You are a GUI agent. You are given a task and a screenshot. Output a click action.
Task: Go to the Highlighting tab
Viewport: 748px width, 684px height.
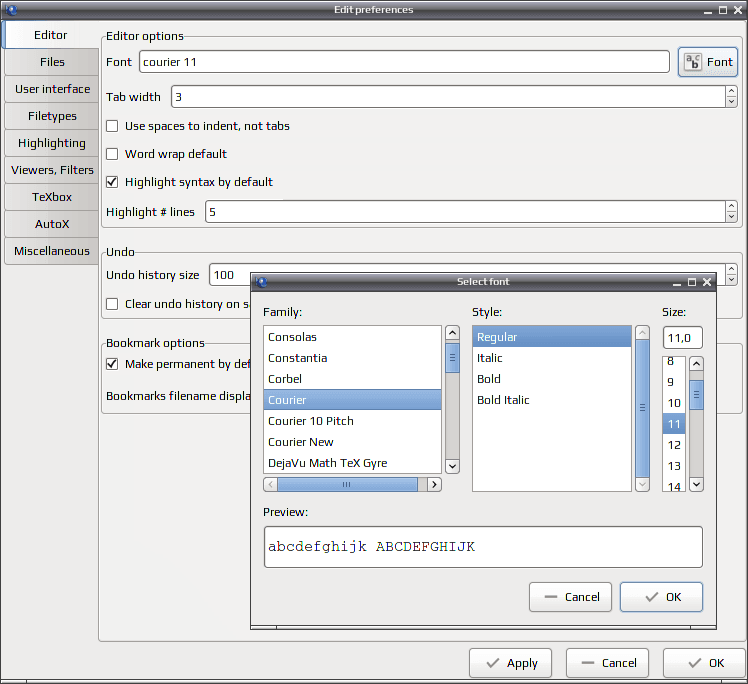[x=52, y=143]
